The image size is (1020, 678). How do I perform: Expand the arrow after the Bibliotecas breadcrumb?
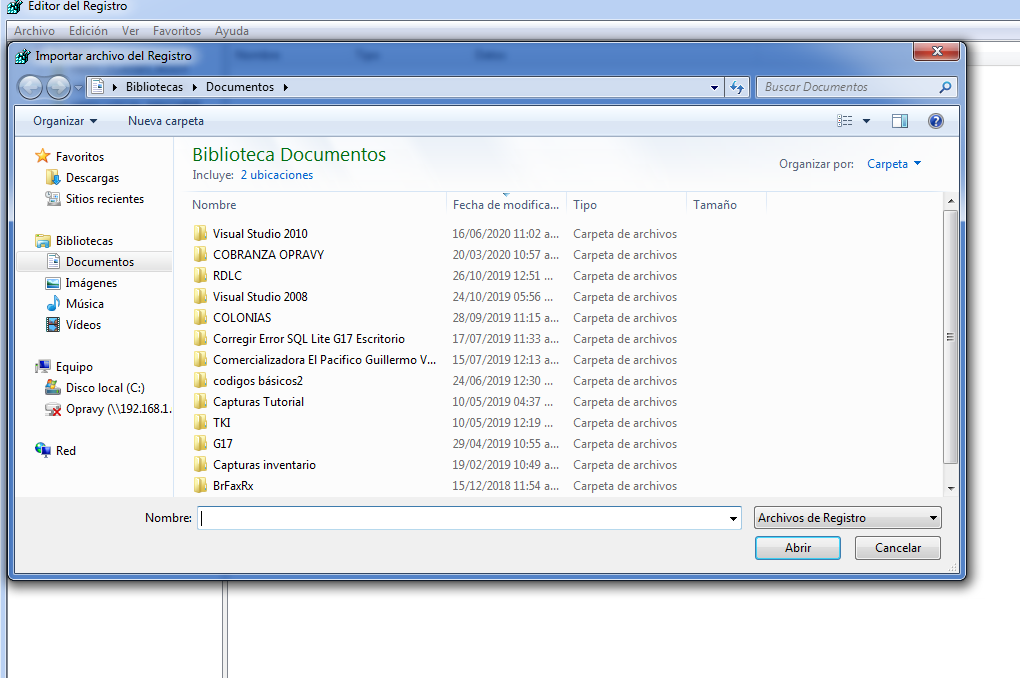(x=195, y=87)
